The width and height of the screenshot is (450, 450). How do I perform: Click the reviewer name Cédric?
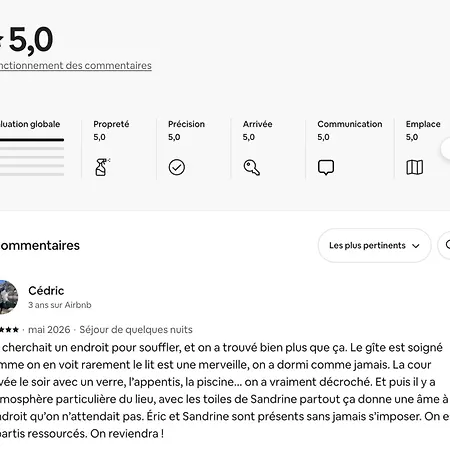[x=46, y=291]
